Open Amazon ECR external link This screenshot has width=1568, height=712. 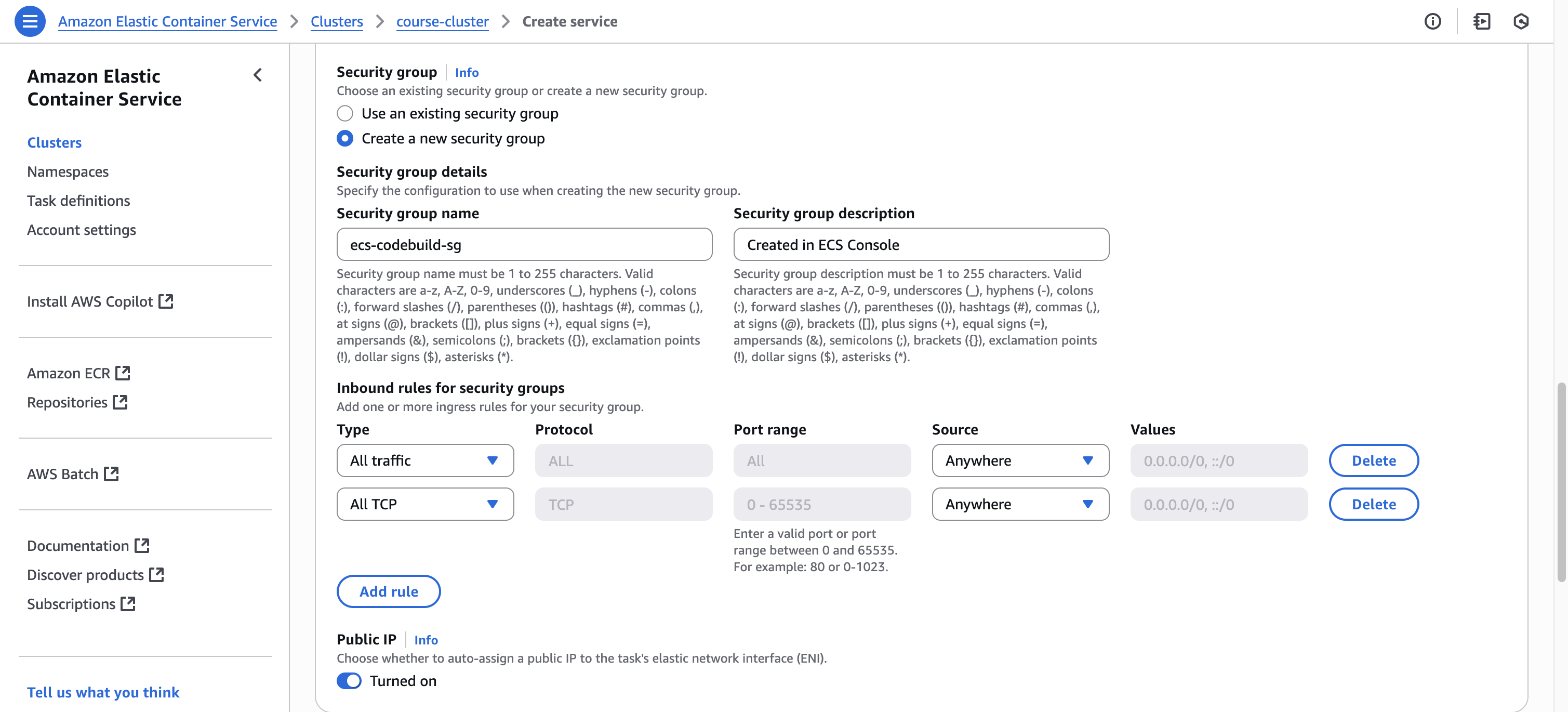(x=78, y=373)
